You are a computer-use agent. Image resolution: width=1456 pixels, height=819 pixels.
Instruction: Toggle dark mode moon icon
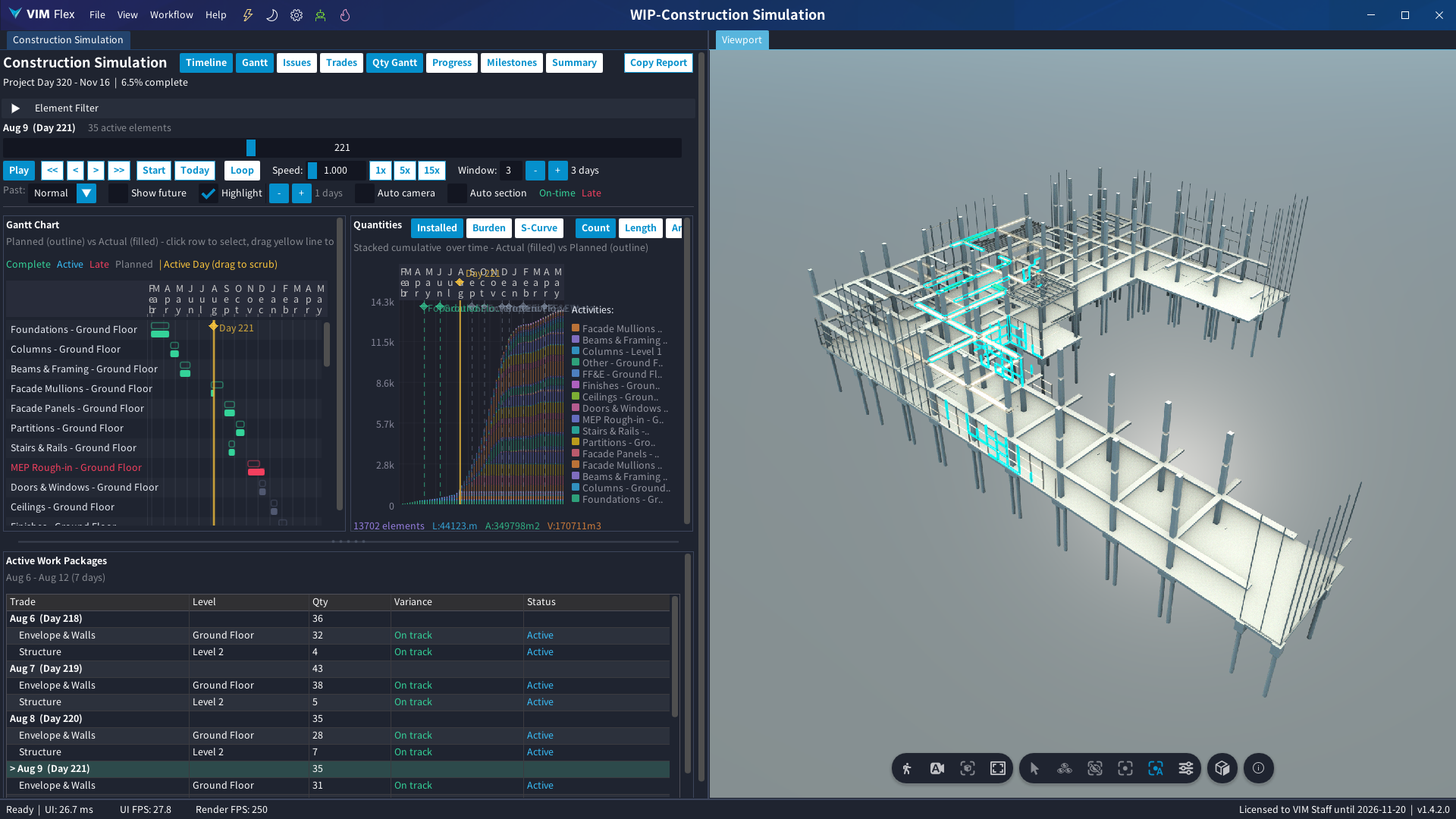click(271, 15)
